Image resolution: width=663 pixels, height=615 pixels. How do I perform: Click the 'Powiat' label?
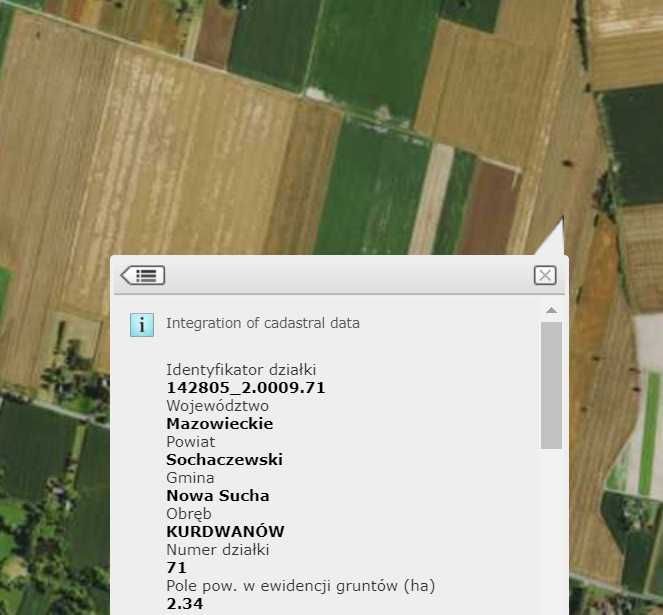click(190, 442)
